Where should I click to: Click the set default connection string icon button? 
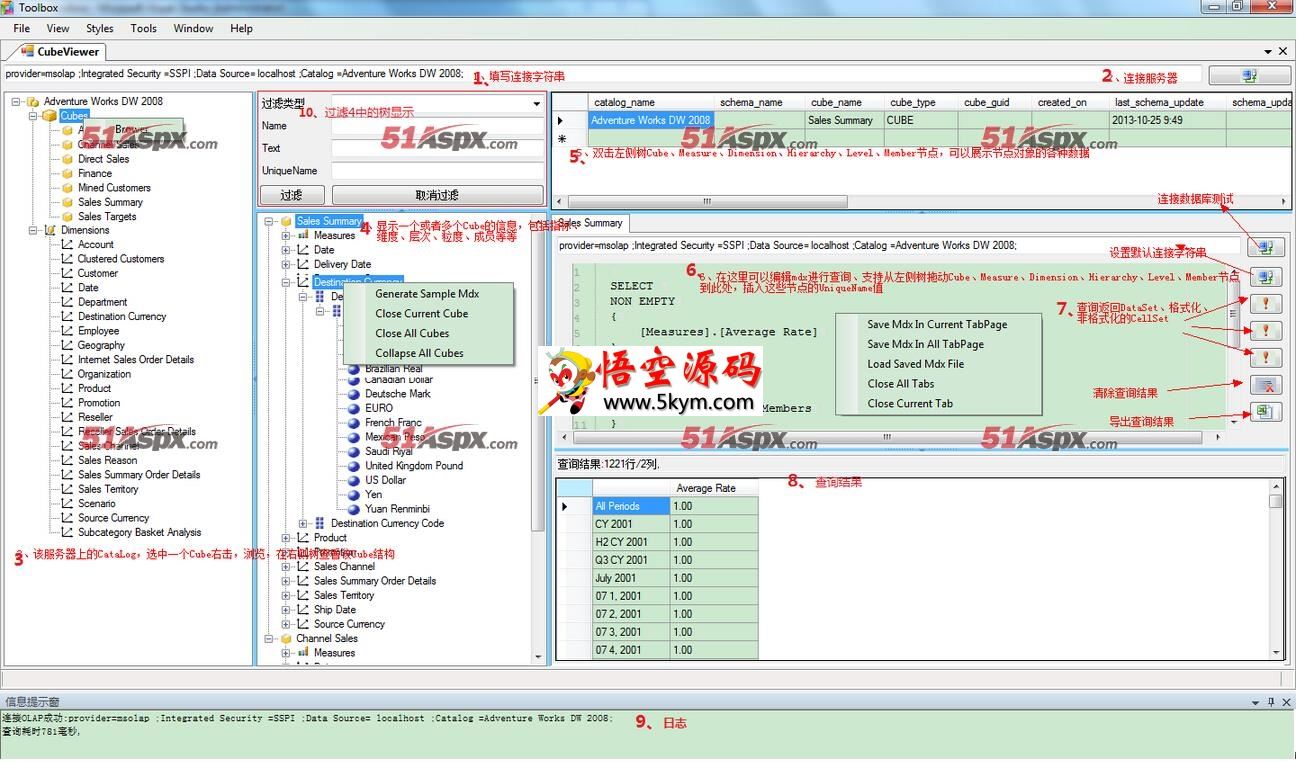(1265, 277)
